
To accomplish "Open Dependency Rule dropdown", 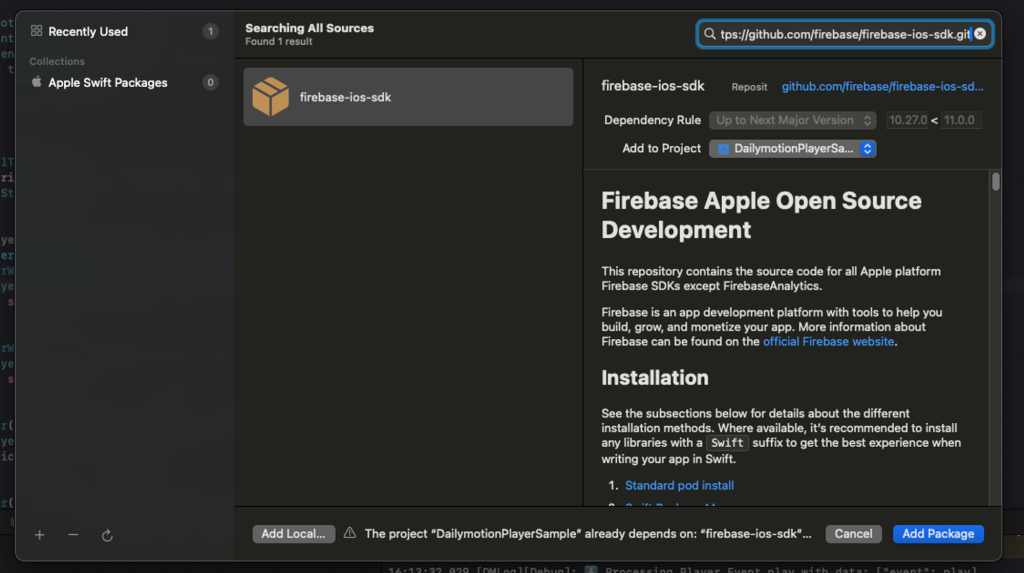I will point(792,120).
